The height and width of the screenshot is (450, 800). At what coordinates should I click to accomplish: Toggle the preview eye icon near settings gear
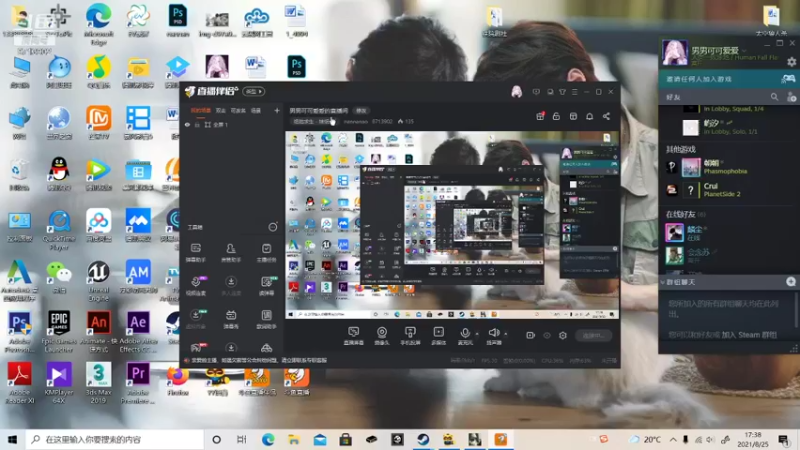pyautogui.click(x=547, y=335)
